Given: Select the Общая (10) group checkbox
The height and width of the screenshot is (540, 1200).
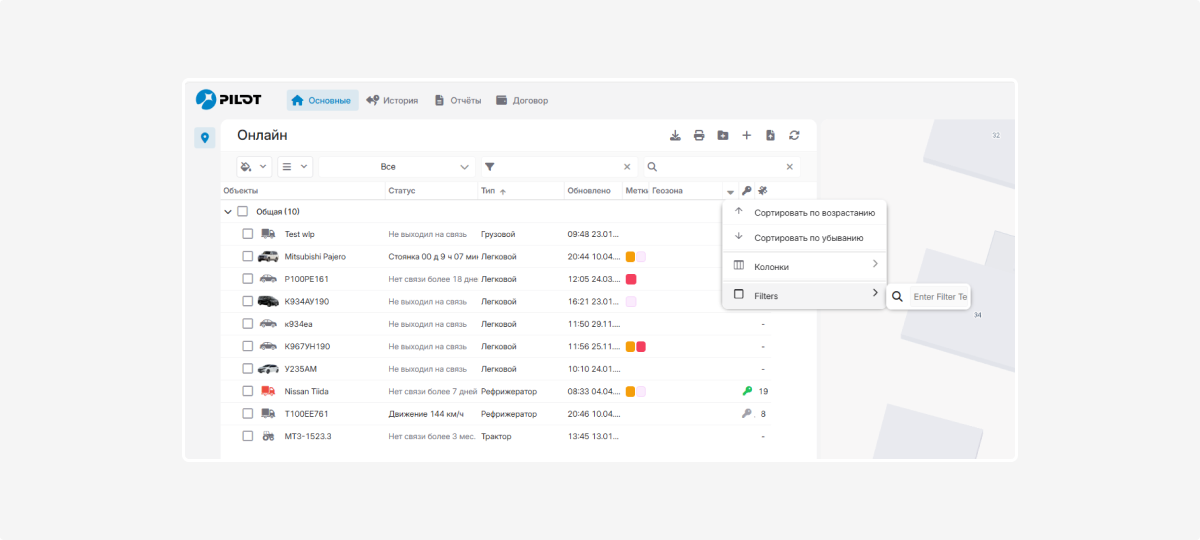Looking at the screenshot, I should 242,212.
